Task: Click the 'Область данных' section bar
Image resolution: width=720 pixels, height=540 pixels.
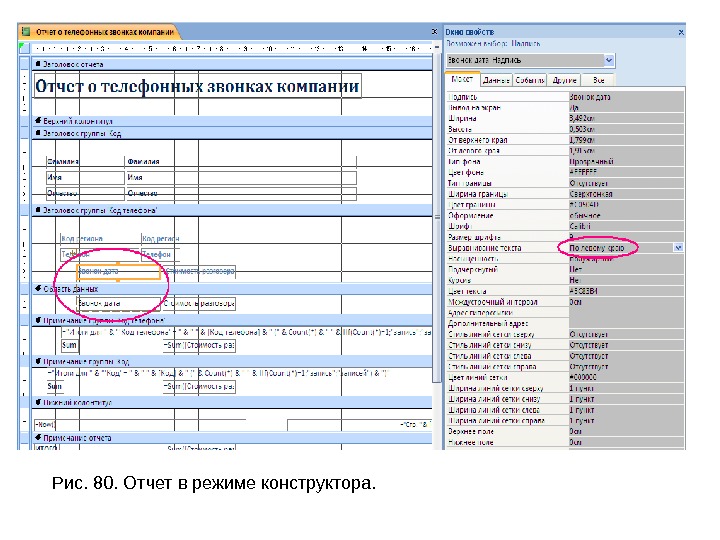Action: 232,289
